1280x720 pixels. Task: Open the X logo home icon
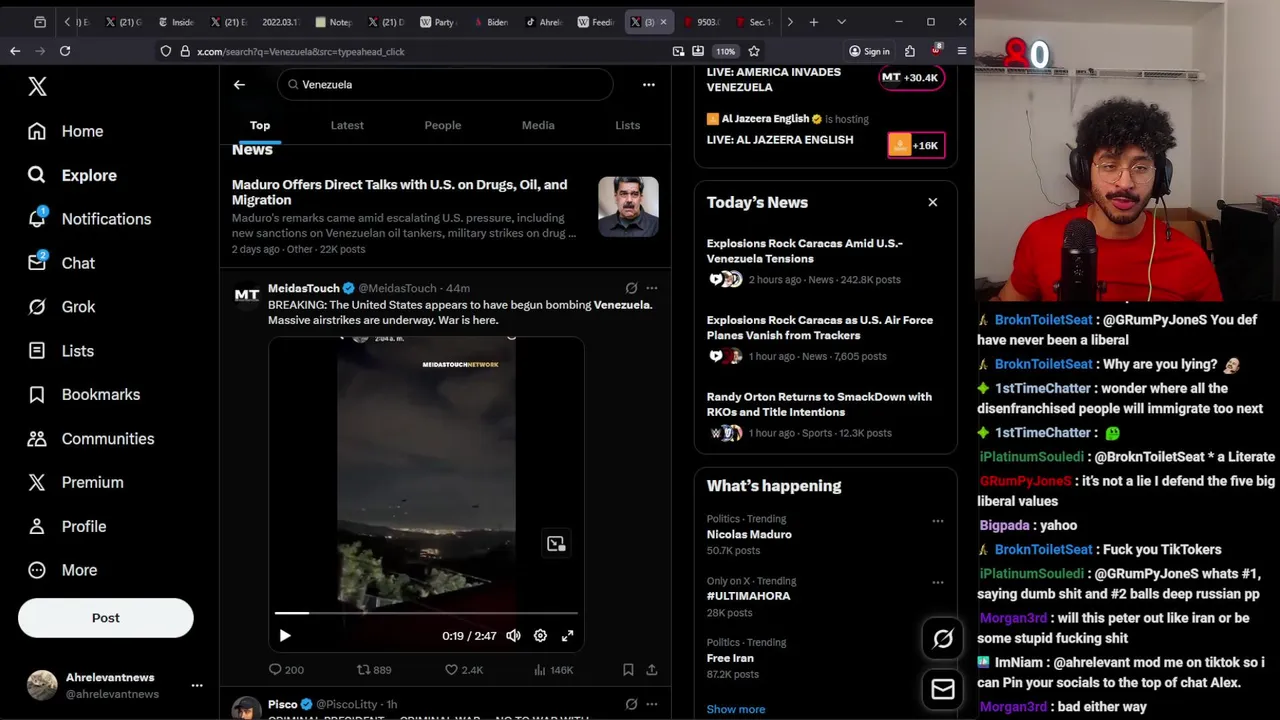(x=37, y=87)
